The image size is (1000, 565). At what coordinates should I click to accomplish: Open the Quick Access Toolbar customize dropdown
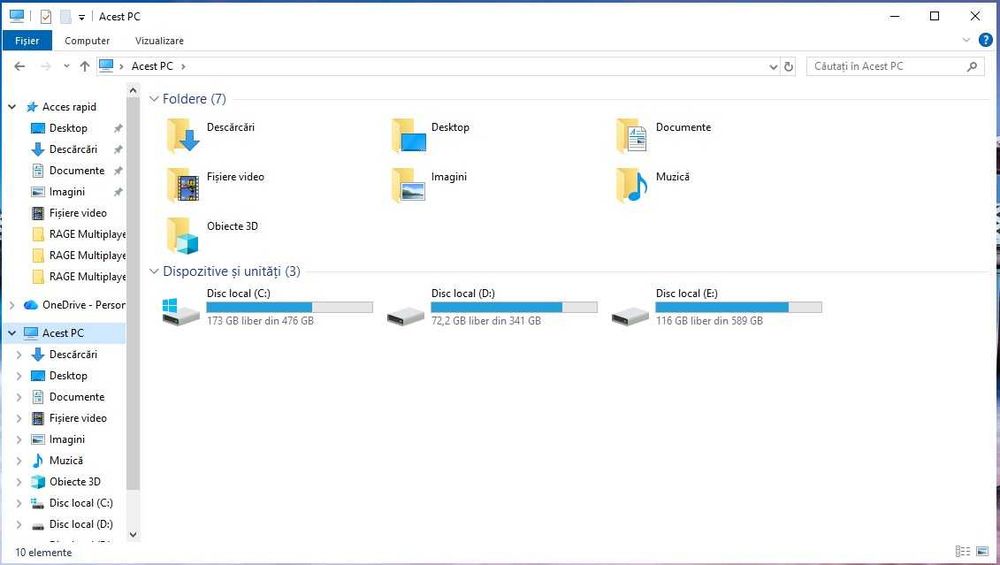coord(82,17)
